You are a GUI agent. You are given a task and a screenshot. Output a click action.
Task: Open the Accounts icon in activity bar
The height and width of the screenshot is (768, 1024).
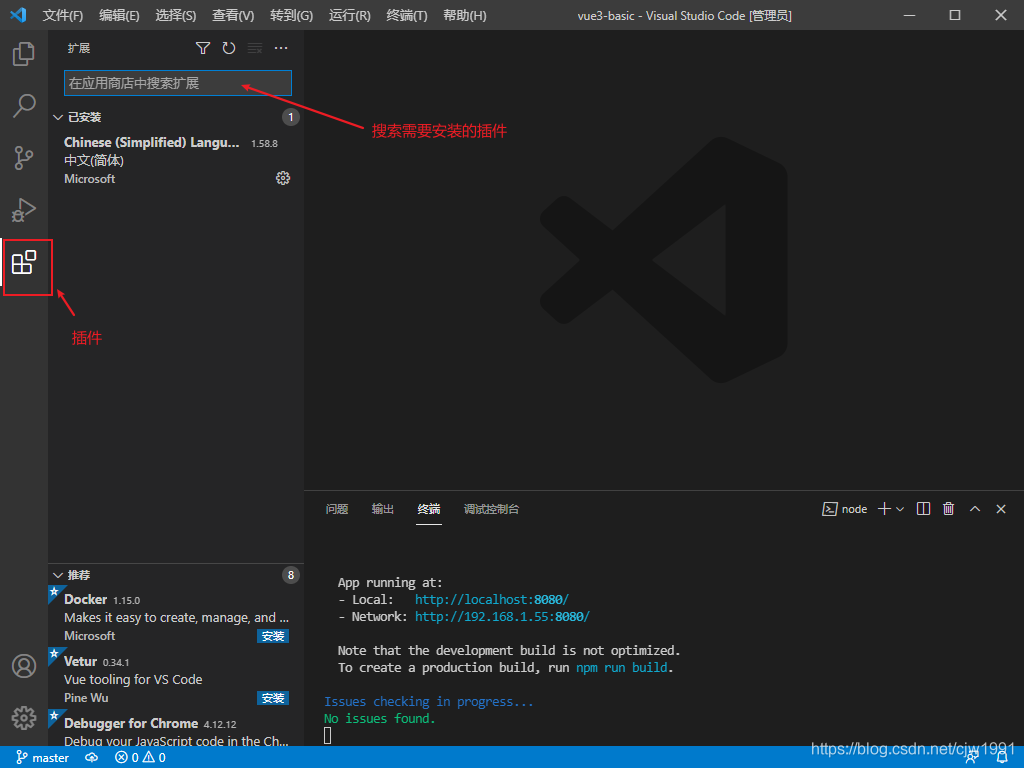[24, 666]
